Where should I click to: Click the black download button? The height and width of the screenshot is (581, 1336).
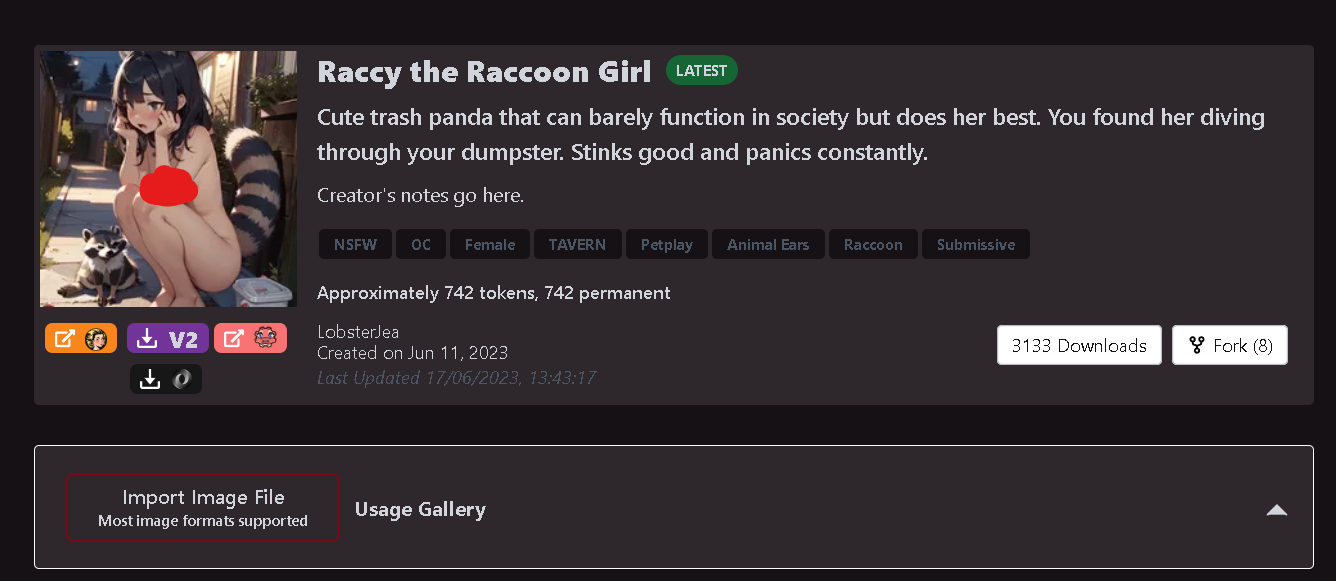point(165,379)
